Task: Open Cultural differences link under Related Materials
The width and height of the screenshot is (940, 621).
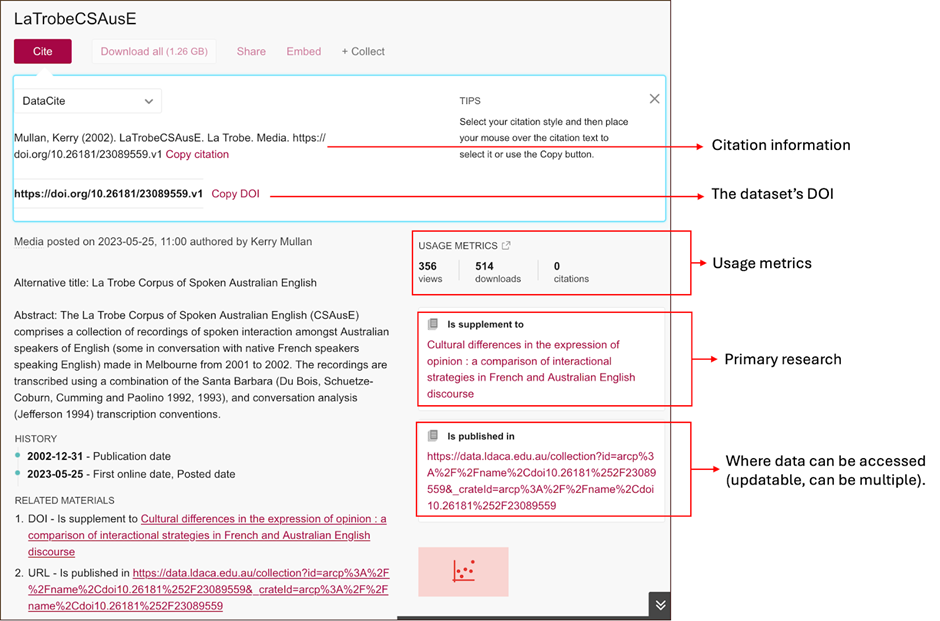Action: [207, 535]
